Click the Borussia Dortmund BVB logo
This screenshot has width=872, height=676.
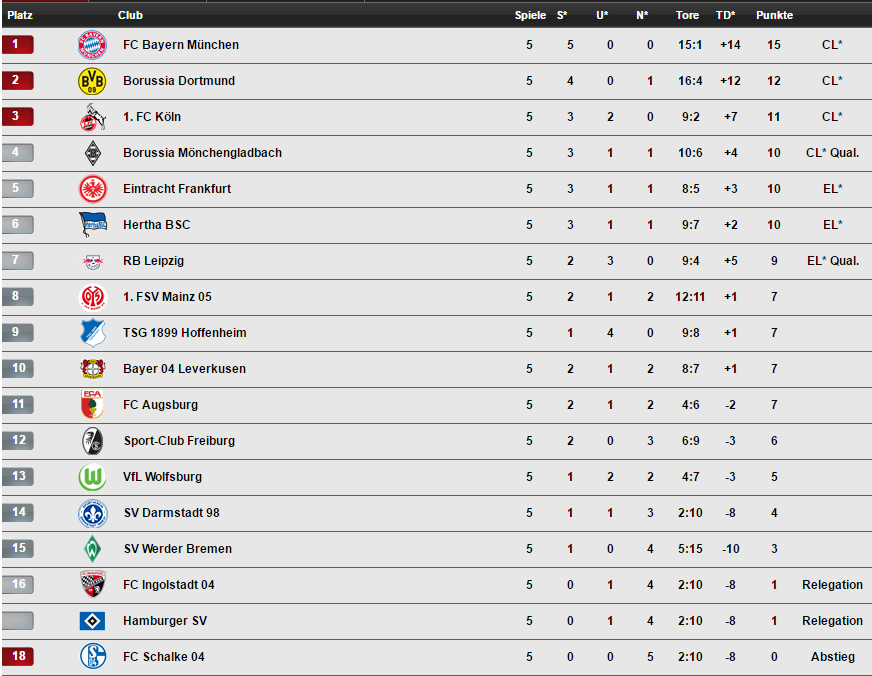(92, 81)
